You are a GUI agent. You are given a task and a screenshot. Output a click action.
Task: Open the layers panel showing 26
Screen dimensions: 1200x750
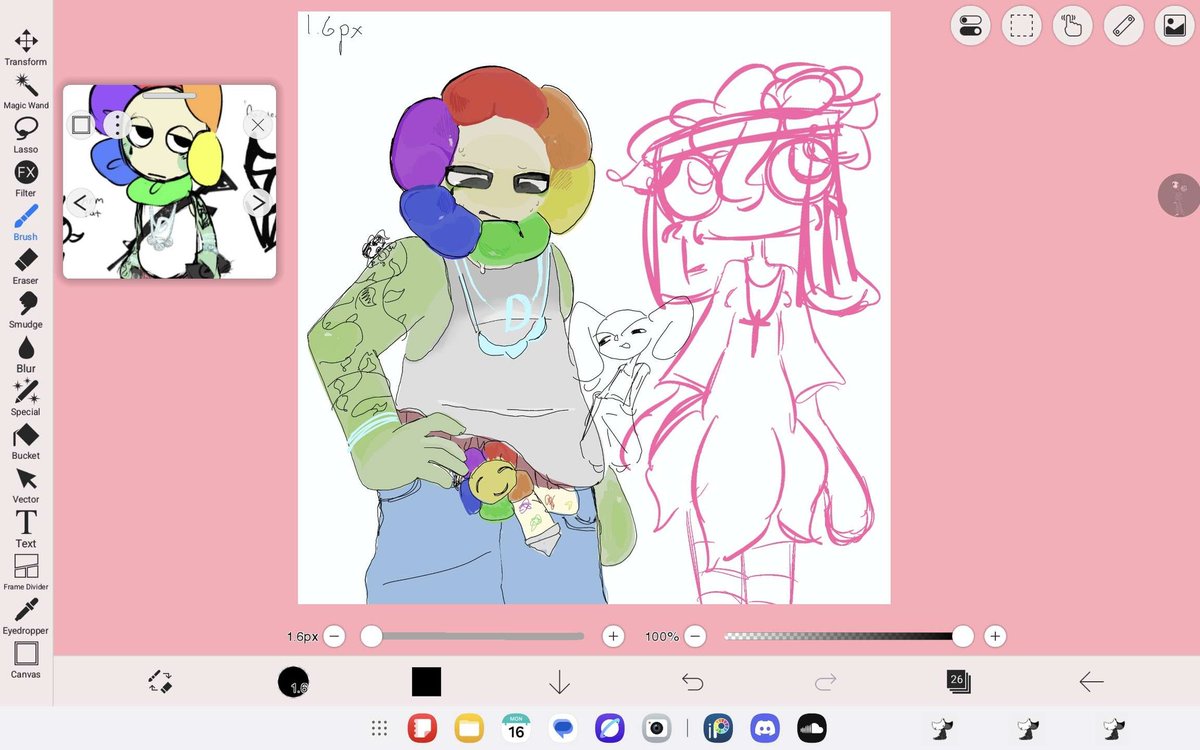pos(958,682)
